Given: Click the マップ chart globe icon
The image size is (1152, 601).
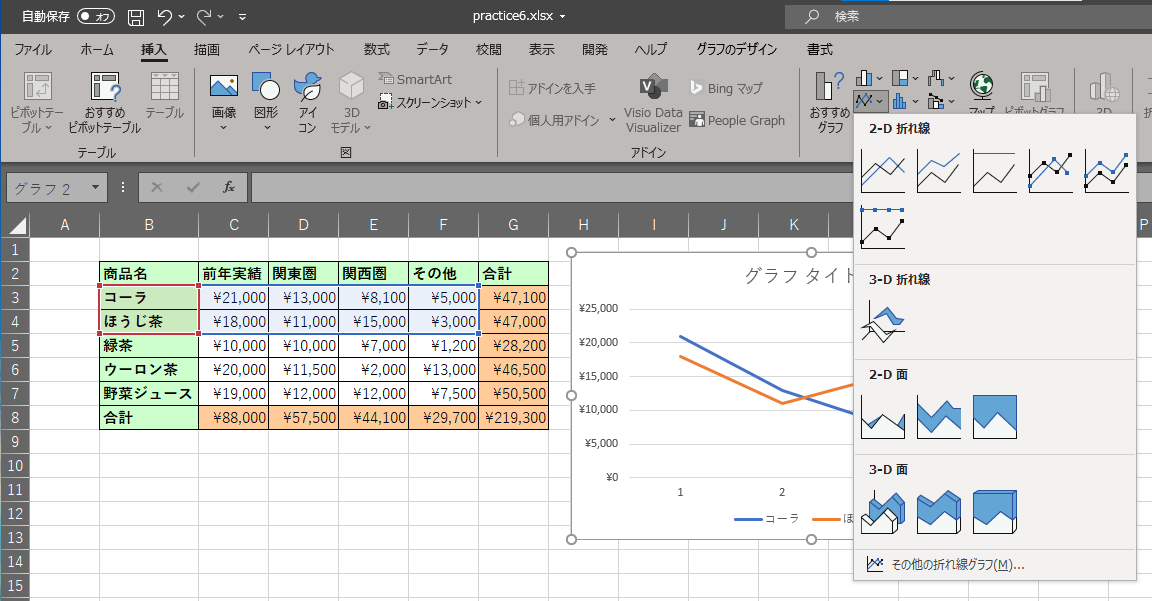Looking at the screenshot, I should pyautogui.click(x=982, y=87).
